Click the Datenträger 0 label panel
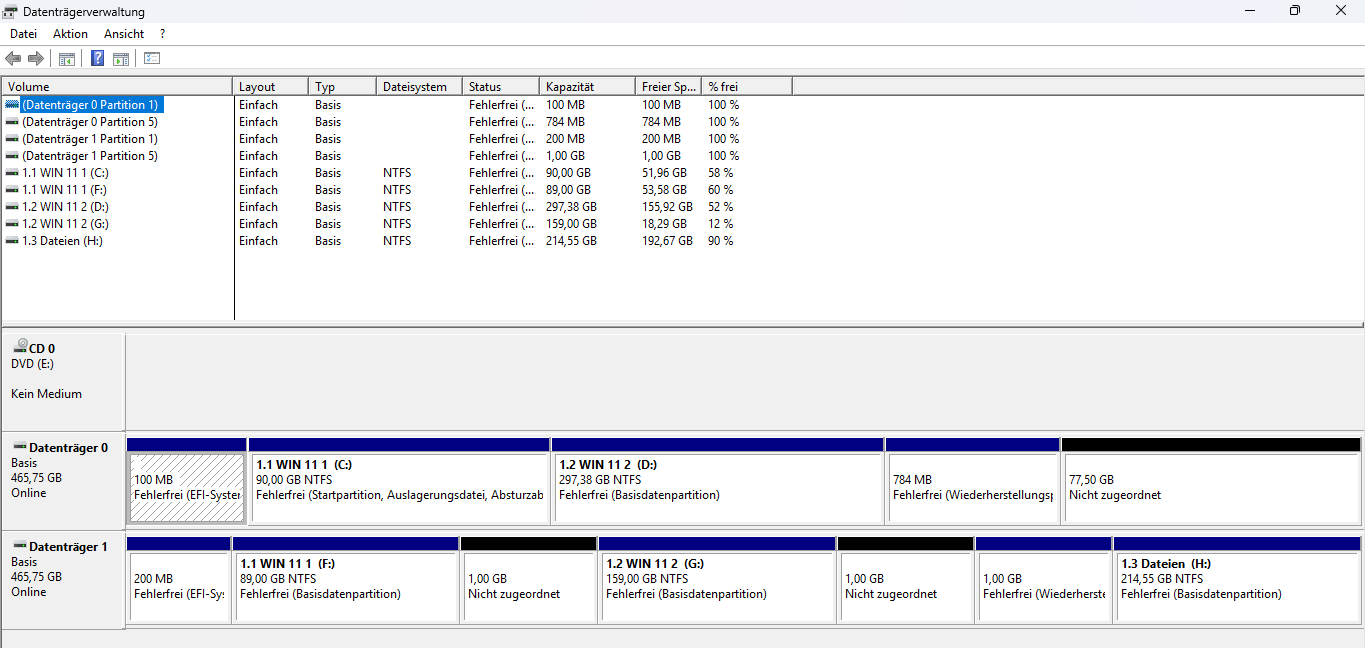Image resolution: width=1365 pixels, height=648 pixels. (63, 480)
